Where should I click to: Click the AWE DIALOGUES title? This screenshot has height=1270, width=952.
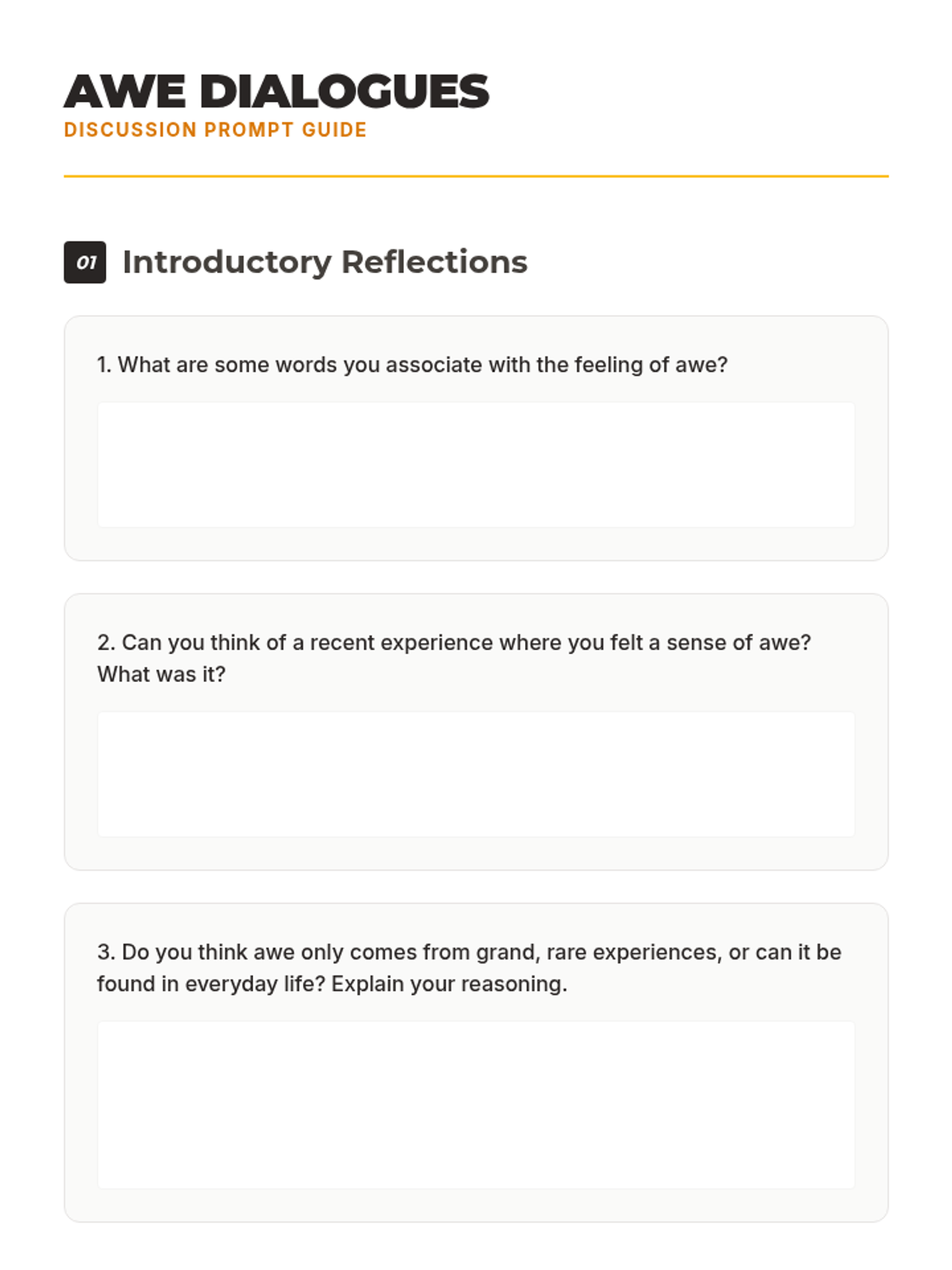click(276, 91)
